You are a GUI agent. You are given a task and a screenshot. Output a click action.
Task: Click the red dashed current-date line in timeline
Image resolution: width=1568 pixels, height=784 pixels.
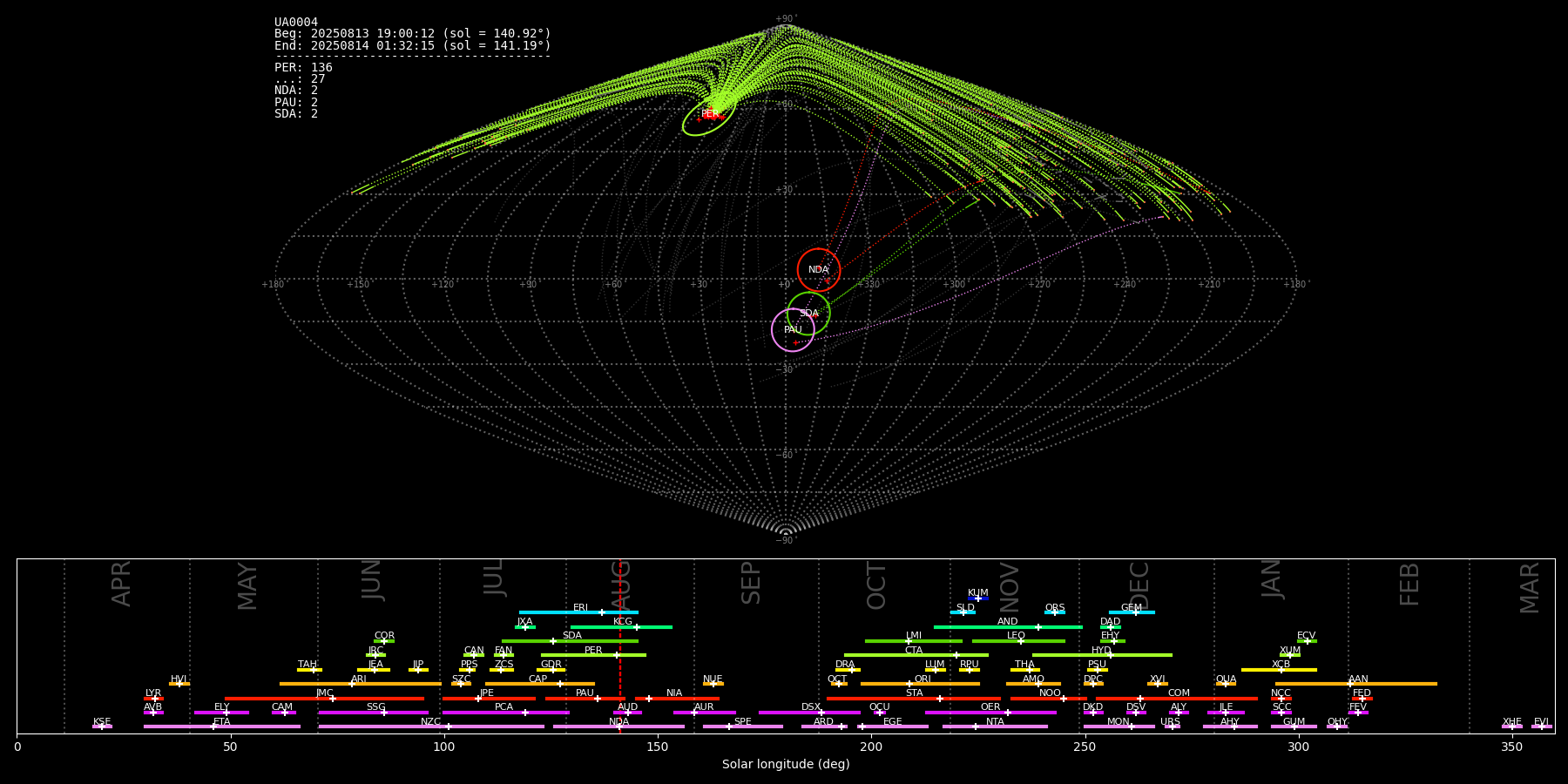619,645
